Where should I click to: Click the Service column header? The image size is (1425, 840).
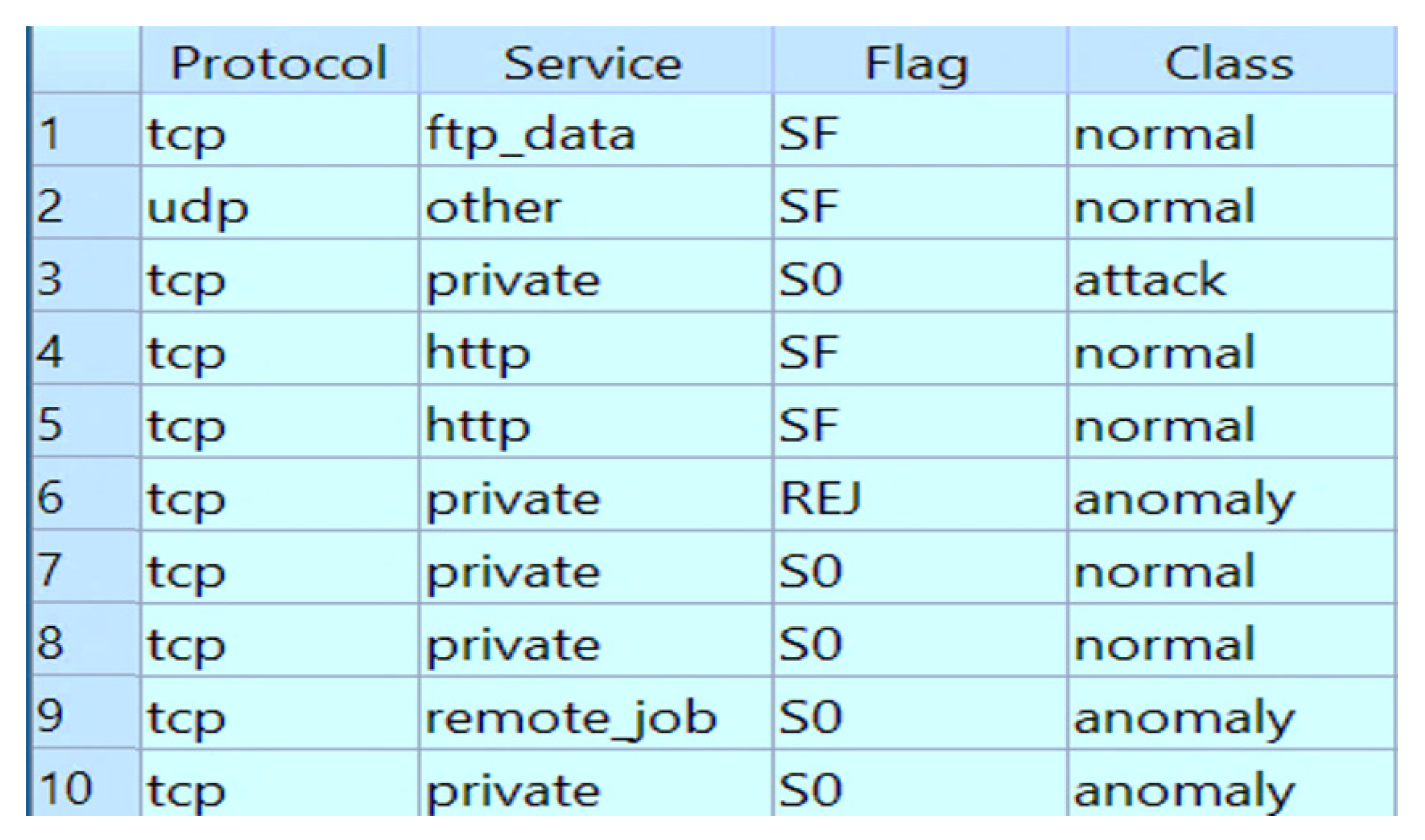coord(593,62)
